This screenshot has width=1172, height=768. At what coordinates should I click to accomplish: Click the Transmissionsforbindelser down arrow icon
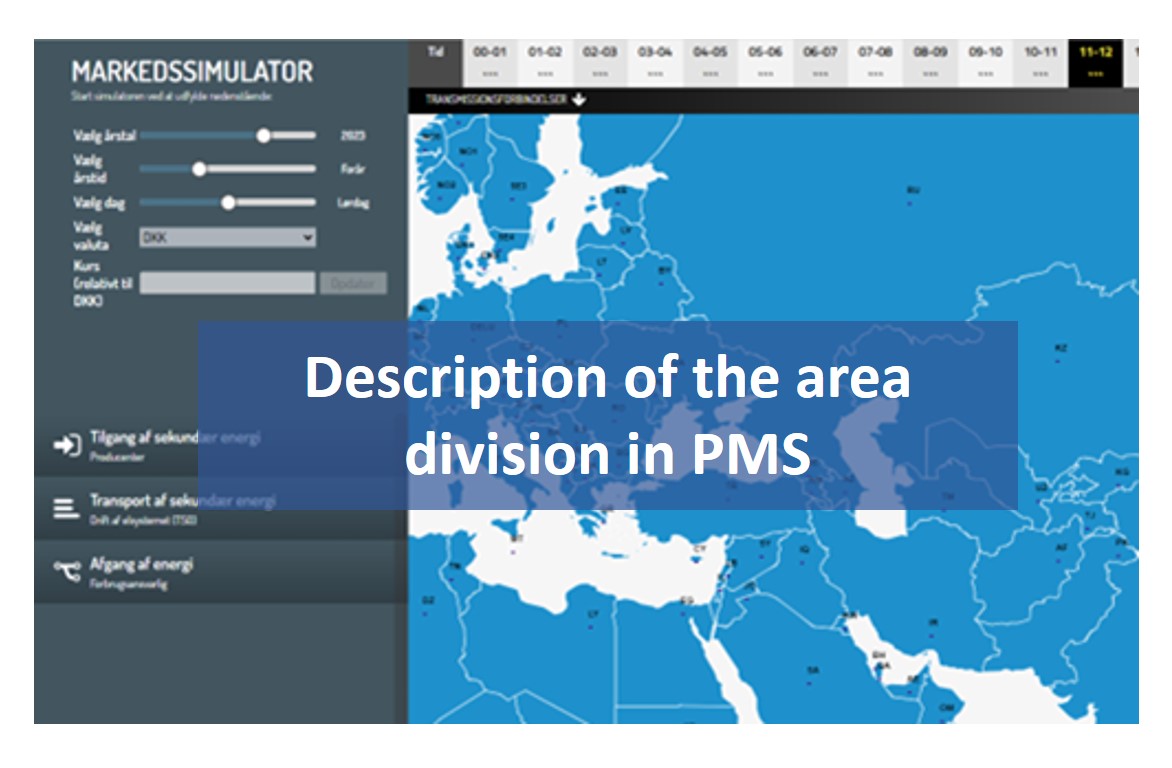coord(579,100)
